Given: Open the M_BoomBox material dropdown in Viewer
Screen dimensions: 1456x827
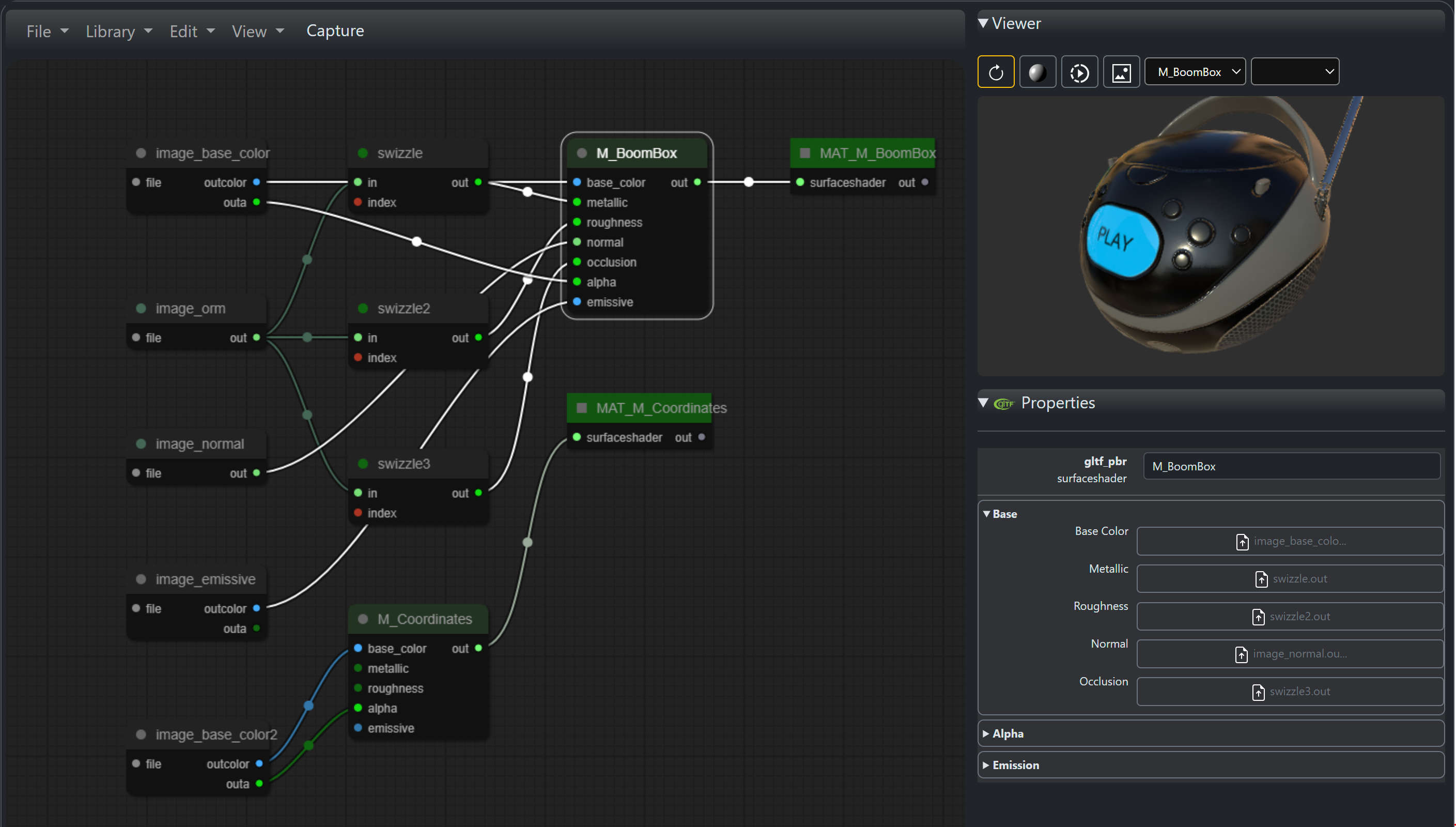Looking at the screenshot, I should tap(1195, 71).
